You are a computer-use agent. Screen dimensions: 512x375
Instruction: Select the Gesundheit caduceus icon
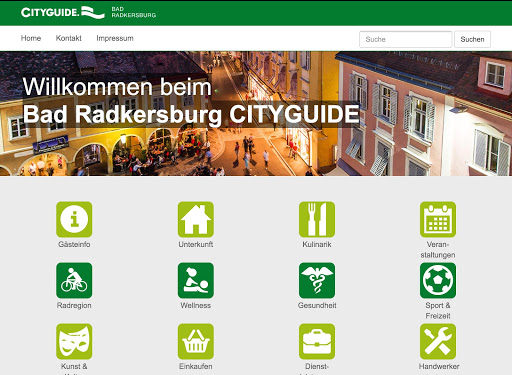(x=317, y=280)
